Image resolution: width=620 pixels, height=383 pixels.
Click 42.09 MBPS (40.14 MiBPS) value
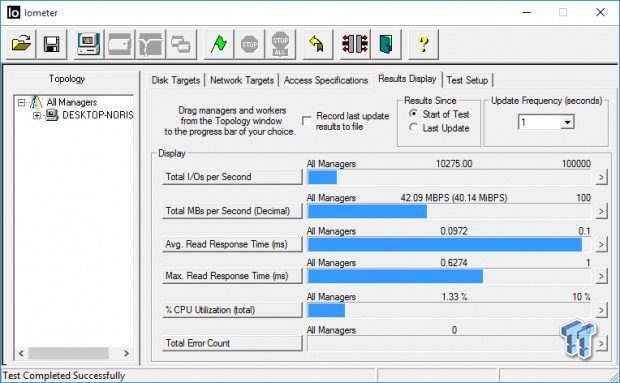tap(454, 198)
